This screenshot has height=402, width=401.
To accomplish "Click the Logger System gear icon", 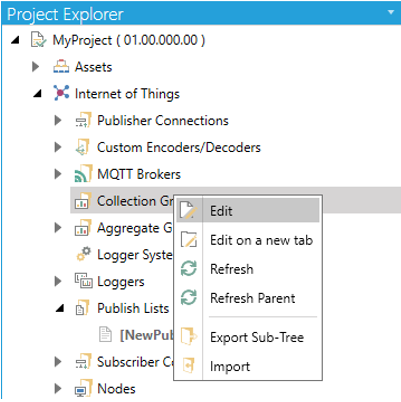I will pyautogui.click(x=83, y=254).
